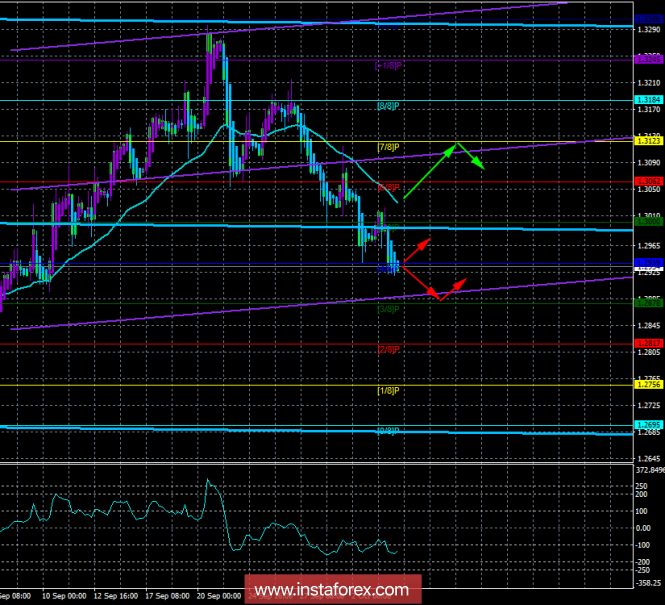Viewport: 665px width, 605px height.
Task: Click the [0/8]P Murray level label
Action: click(x=388, y=431)
